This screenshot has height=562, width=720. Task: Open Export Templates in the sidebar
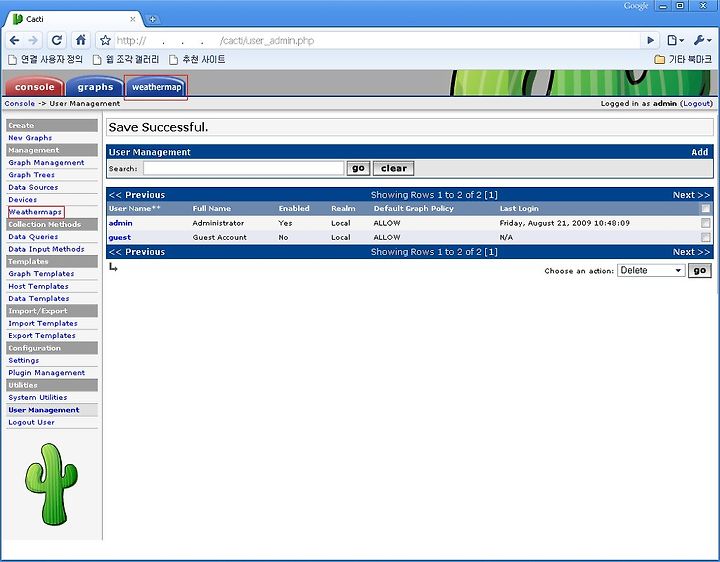pos(42,336)
